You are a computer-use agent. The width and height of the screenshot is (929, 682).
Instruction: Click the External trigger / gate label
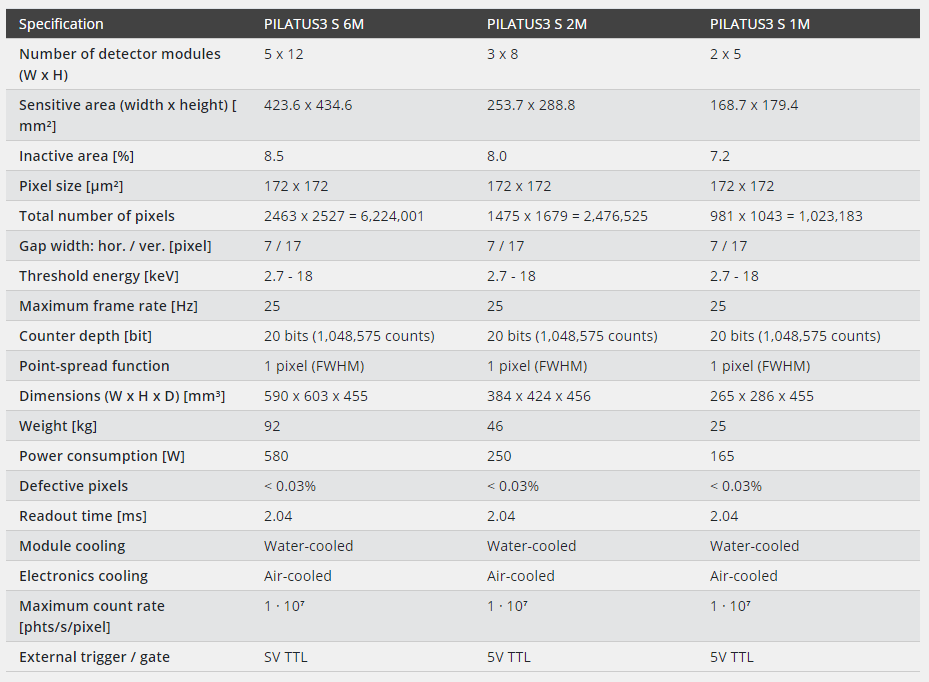[94, 657]
